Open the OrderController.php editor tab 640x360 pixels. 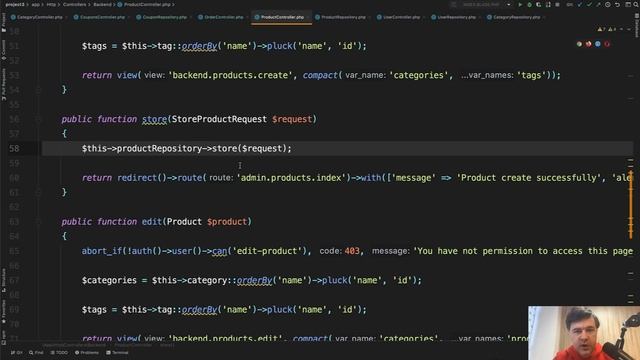[221, 17]
